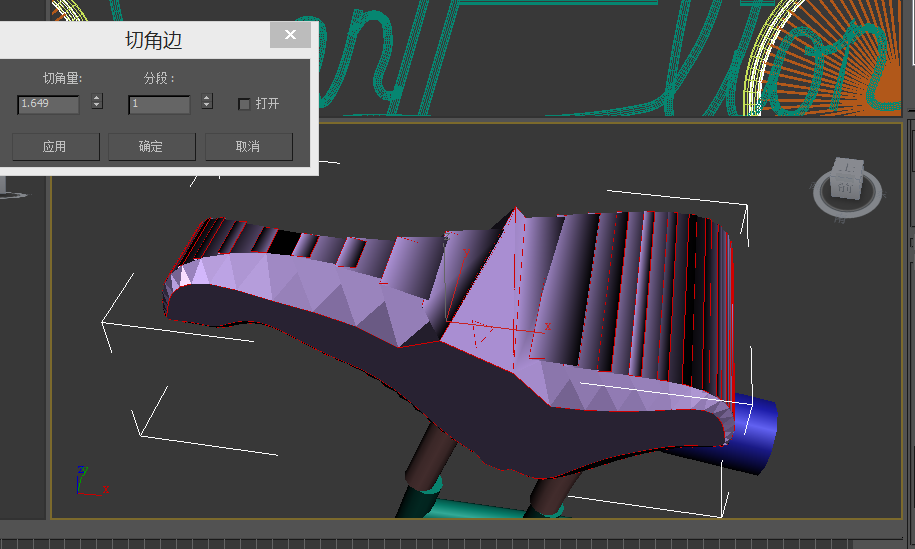
Task: Increase the 切角量 chamfer amount with the up spinner arrow
Action: pos(97,97)
